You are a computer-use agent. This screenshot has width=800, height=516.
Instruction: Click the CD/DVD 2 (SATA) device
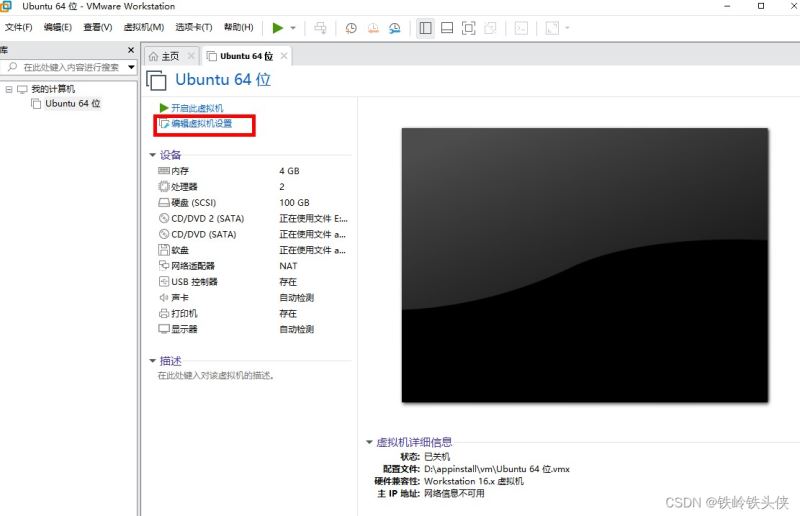coord(253,218)
